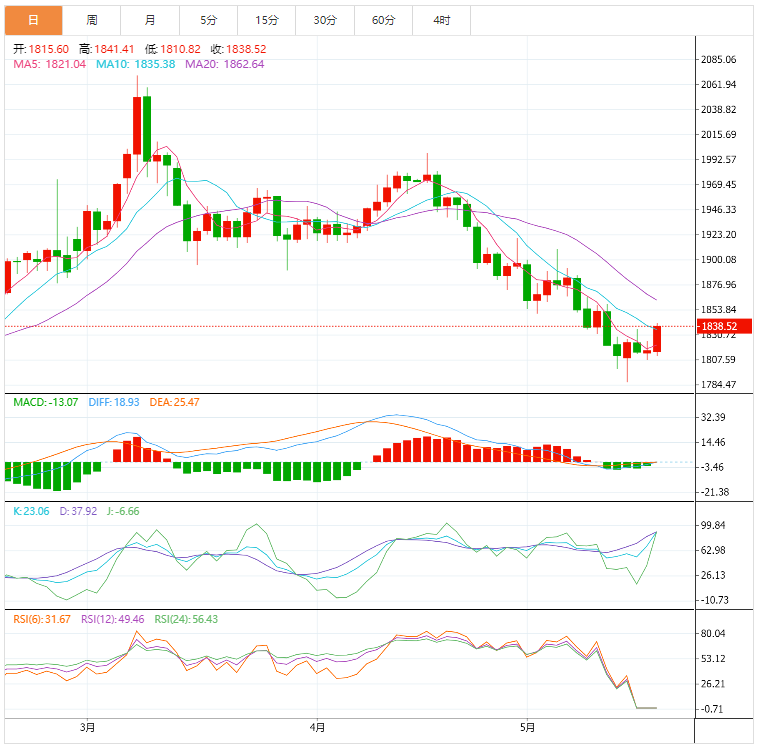This screenshot has height=748, width=758.
Task: Click the 80.04 RSI axis label
Action: [x=713, y=633]
